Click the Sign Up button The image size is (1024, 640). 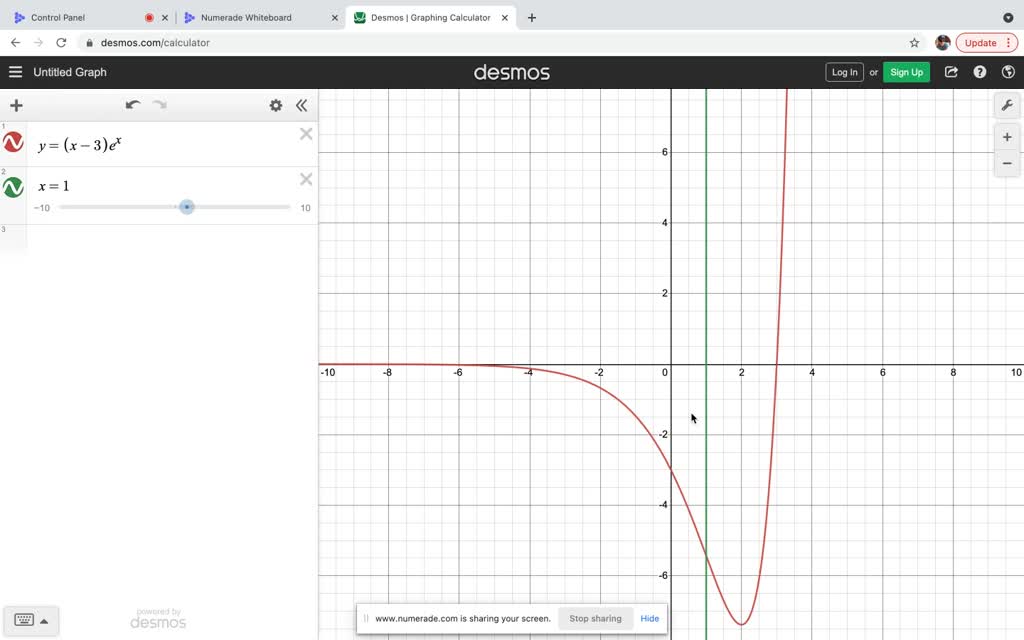[906, 72]
